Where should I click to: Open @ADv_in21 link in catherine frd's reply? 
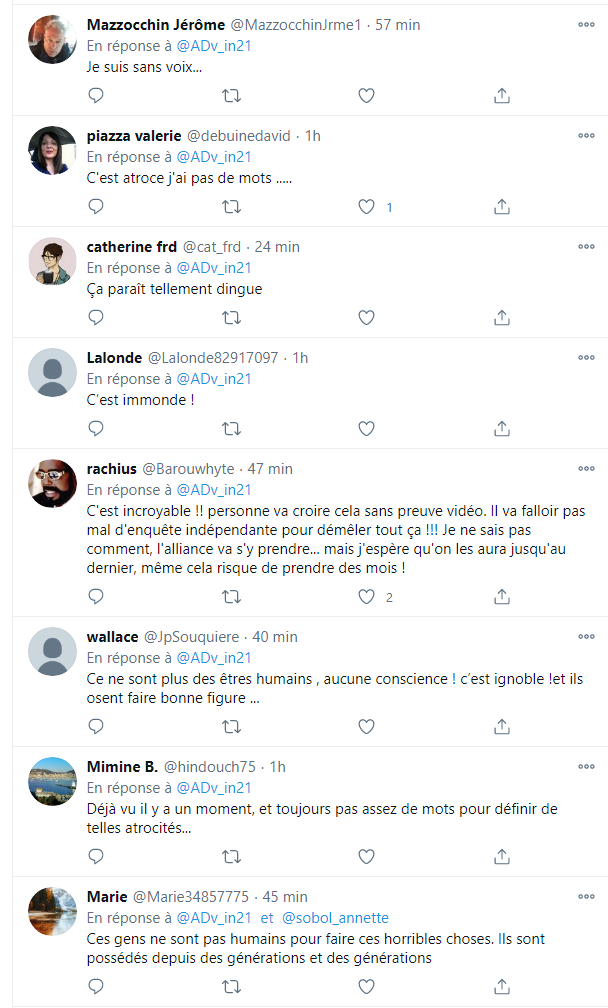pyautogui.click(x=214, y=268)
